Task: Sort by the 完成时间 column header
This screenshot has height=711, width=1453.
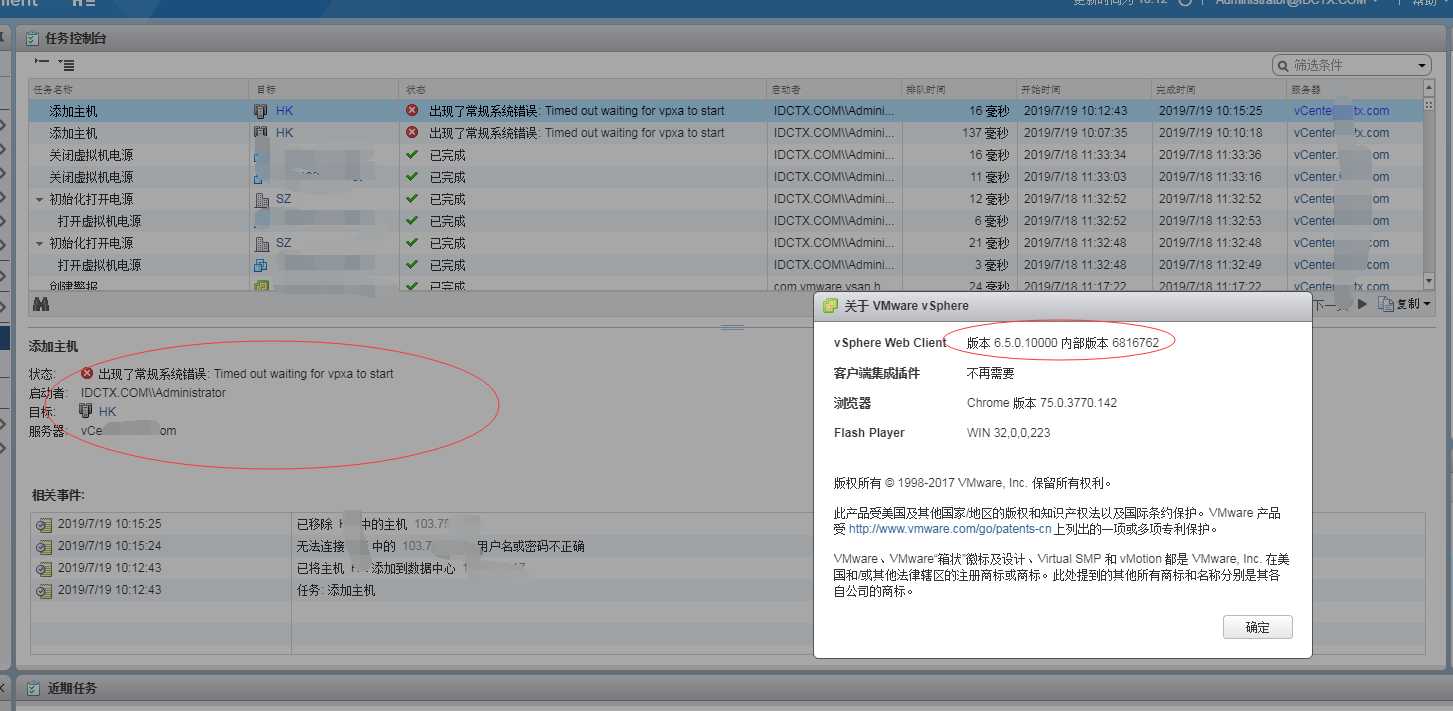Action: [1219, 89]
